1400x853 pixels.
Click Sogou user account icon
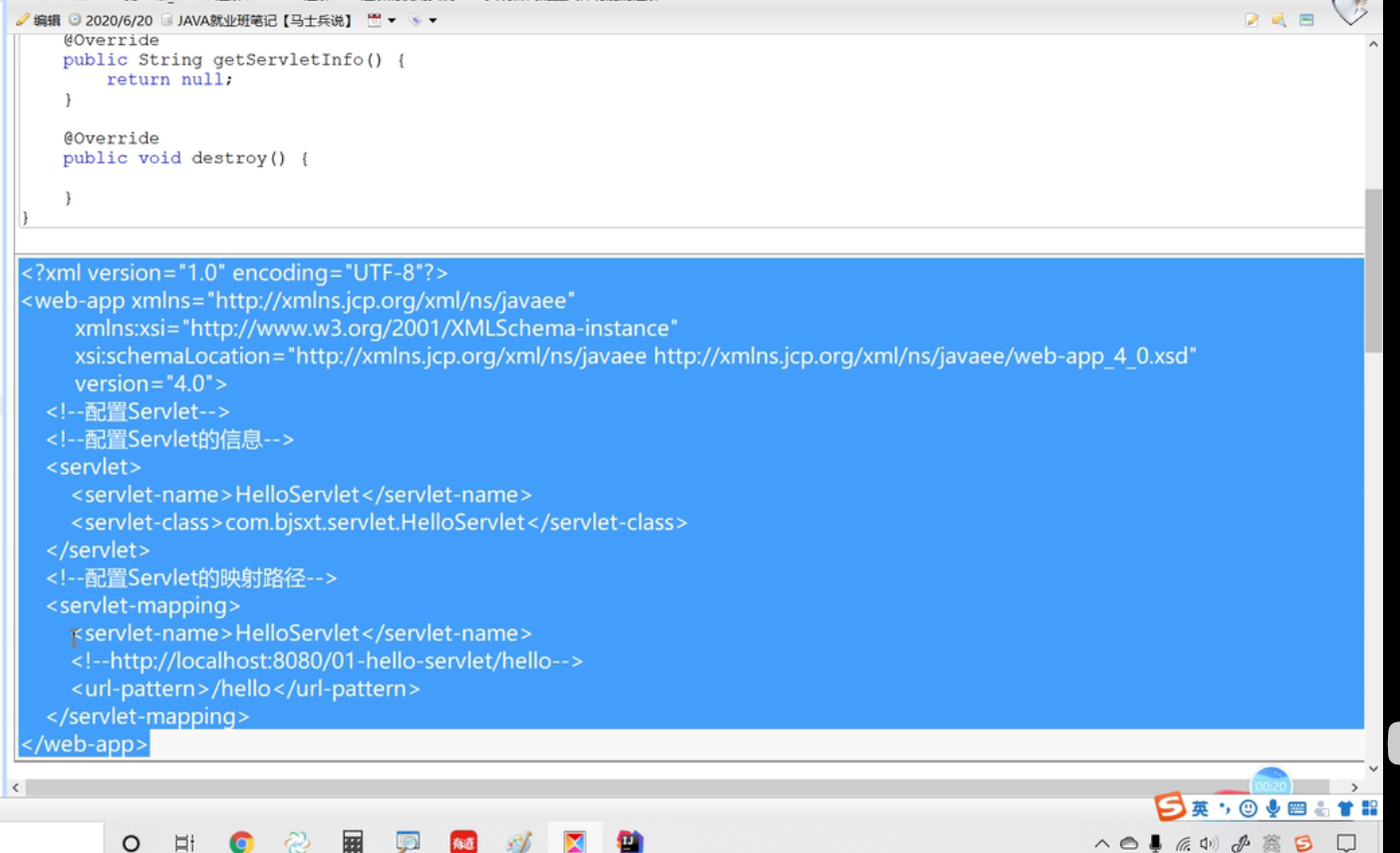(1321, 808)
